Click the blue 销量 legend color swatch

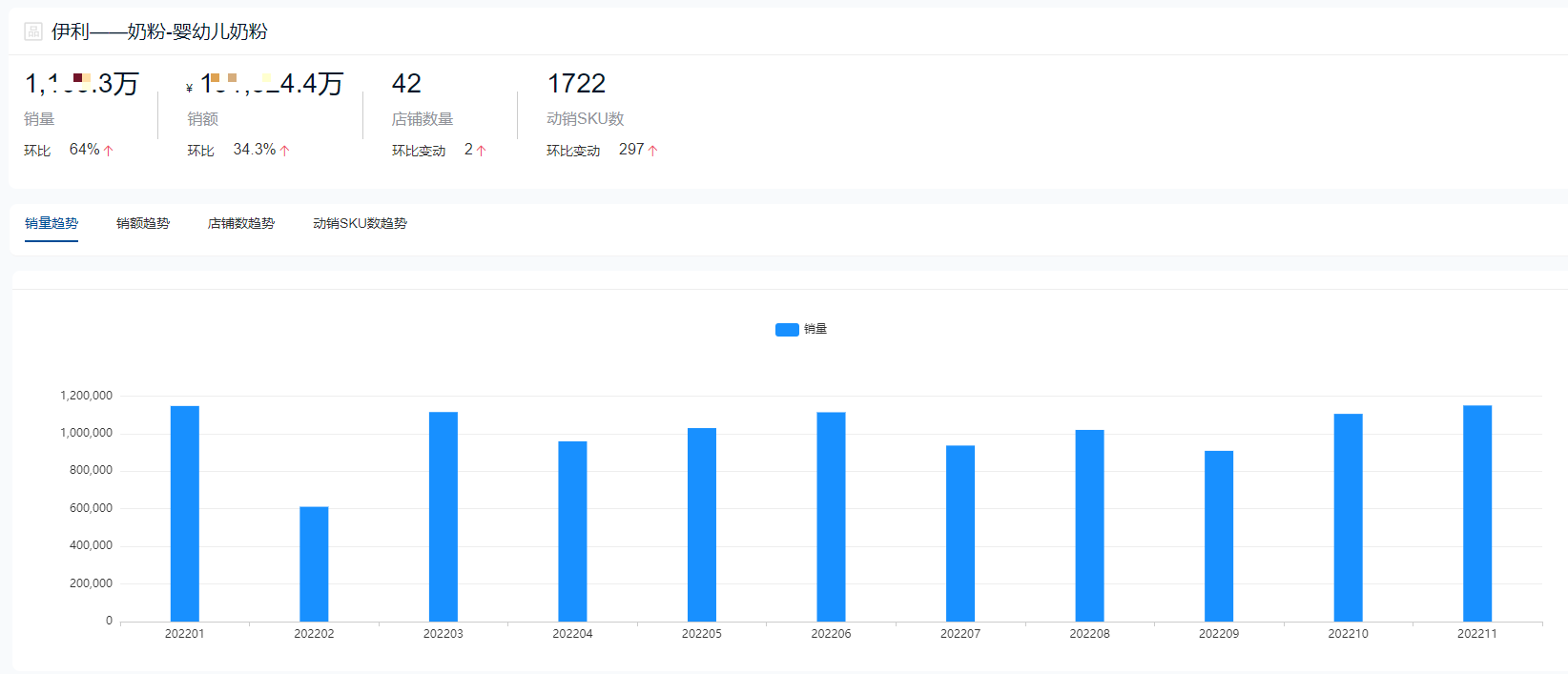[x=787, y=330]
